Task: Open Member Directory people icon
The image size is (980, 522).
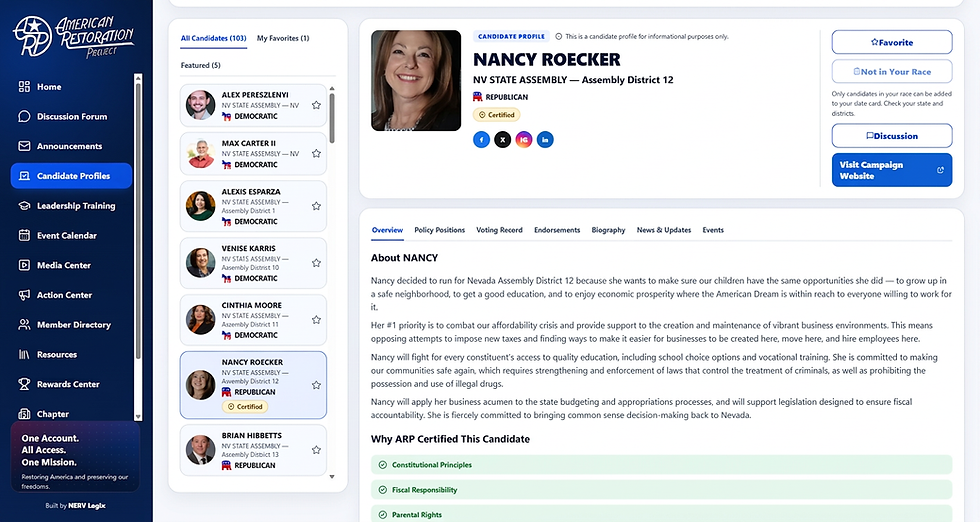Action: (24, 324)
